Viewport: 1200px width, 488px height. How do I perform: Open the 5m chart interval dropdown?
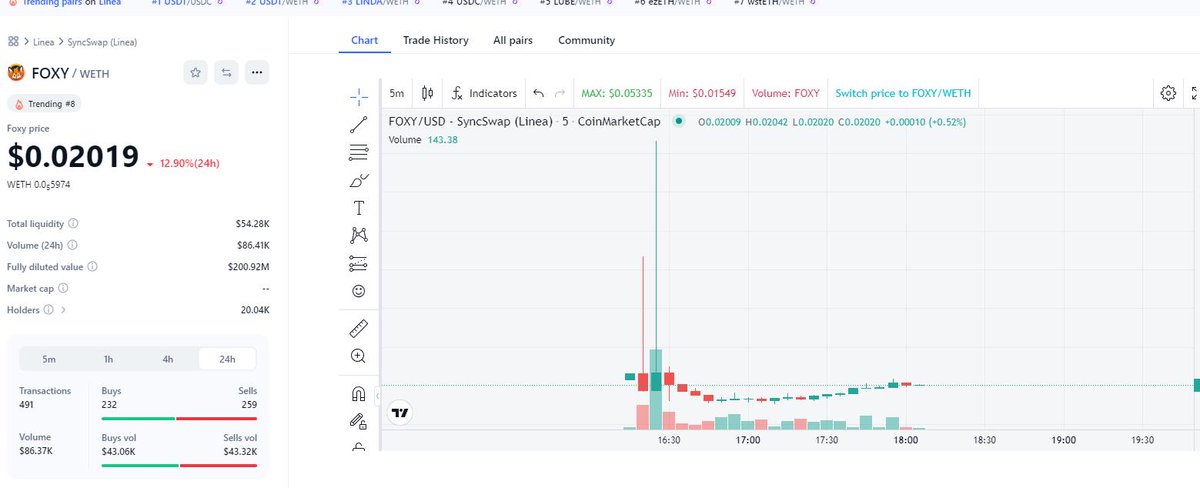pos(397,93)
